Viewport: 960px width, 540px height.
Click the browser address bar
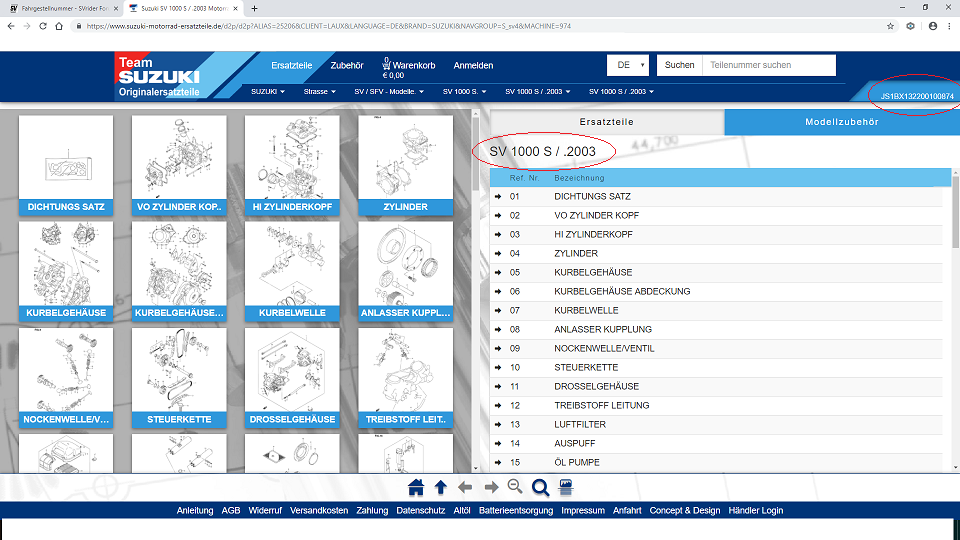pyautogui.click(x=478, y=26)
